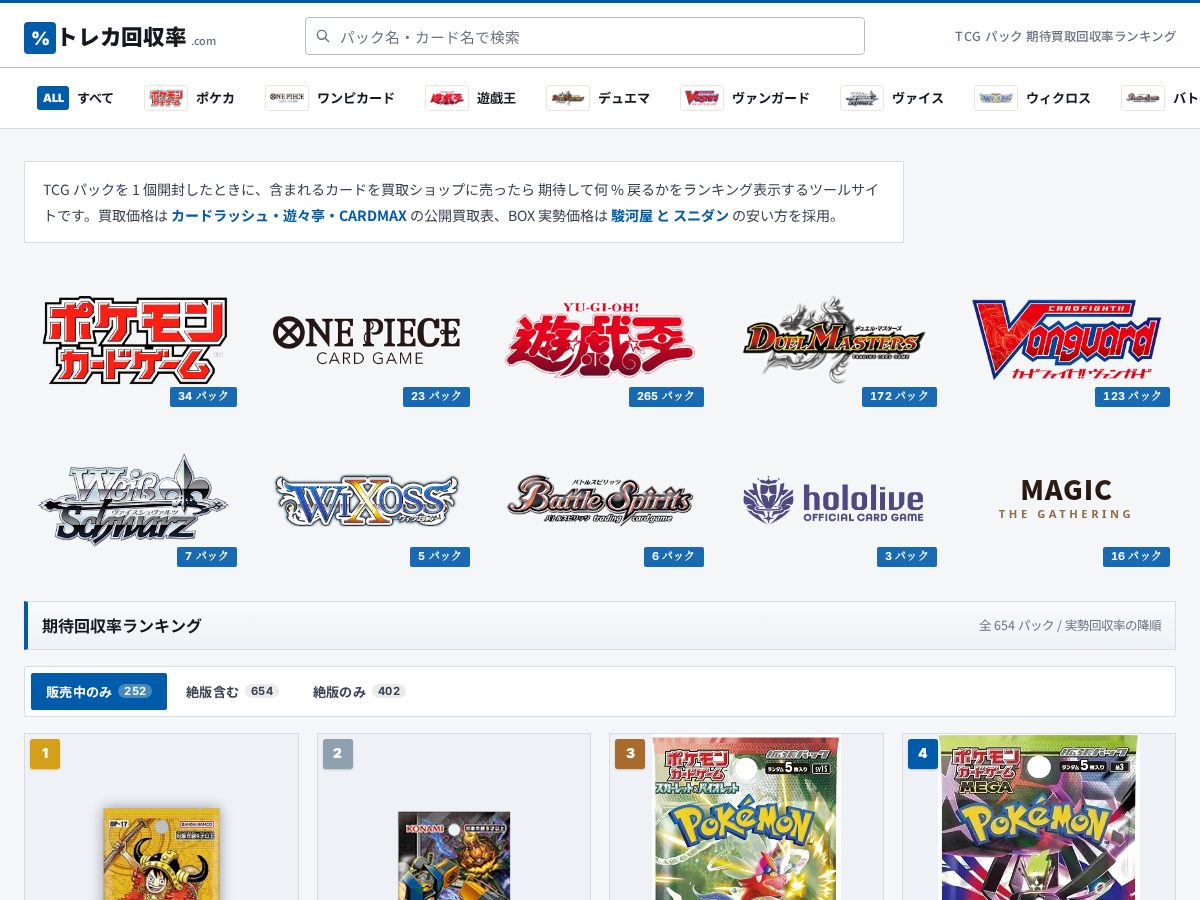The height and width of the screenshot is (900, 1200).
Task: Click the パック名・カード名で検索 search field
Action: click(585, 36)
